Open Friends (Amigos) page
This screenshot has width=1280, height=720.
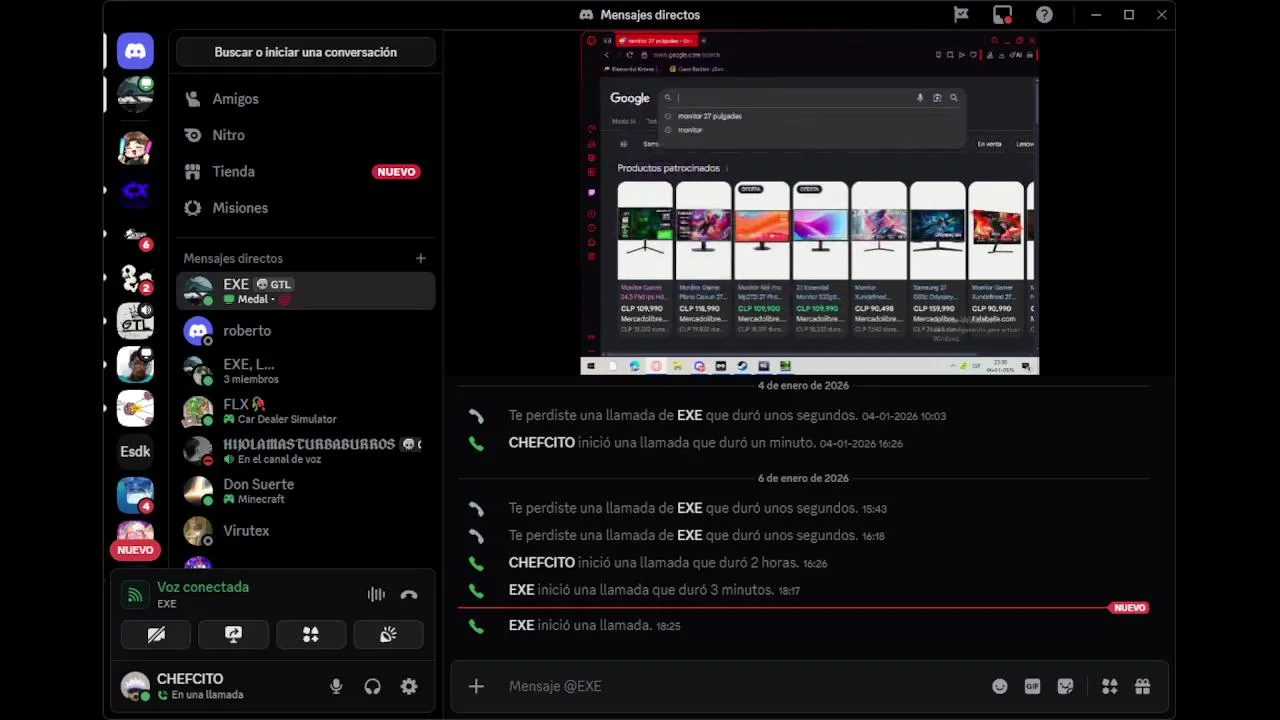pyautogui.click(x=305, y=99)
